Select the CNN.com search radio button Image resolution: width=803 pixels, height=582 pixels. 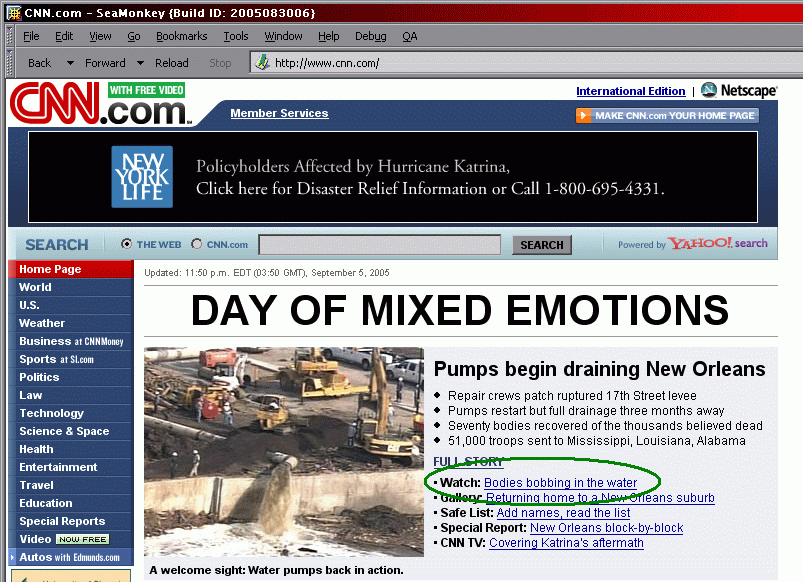pos(197,244)
